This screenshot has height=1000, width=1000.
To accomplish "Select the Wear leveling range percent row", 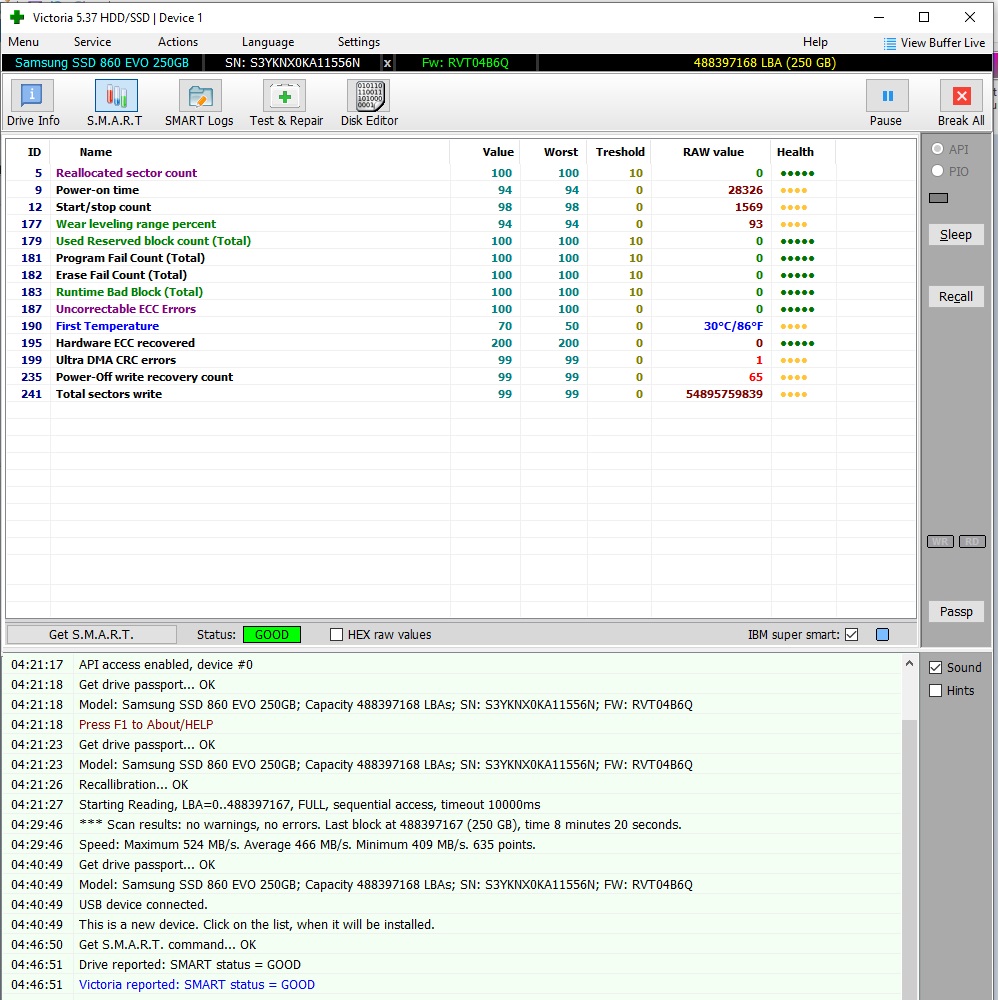I will (x=460, y=224).
